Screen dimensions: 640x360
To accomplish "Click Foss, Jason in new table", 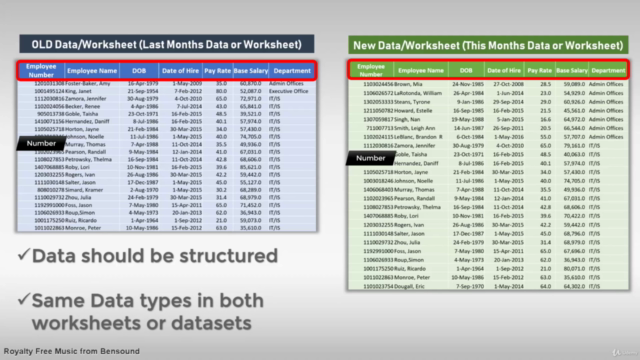I will click(x=408, y=251).
